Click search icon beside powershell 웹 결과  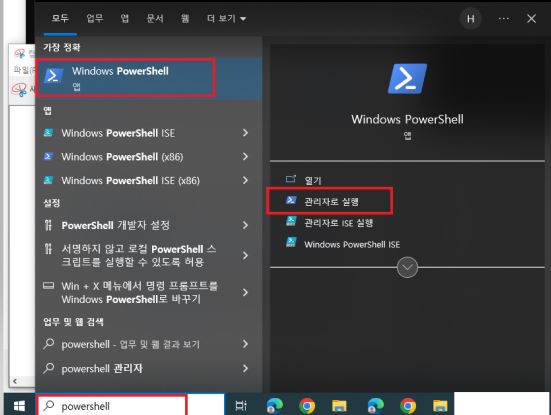pos(48,344)
